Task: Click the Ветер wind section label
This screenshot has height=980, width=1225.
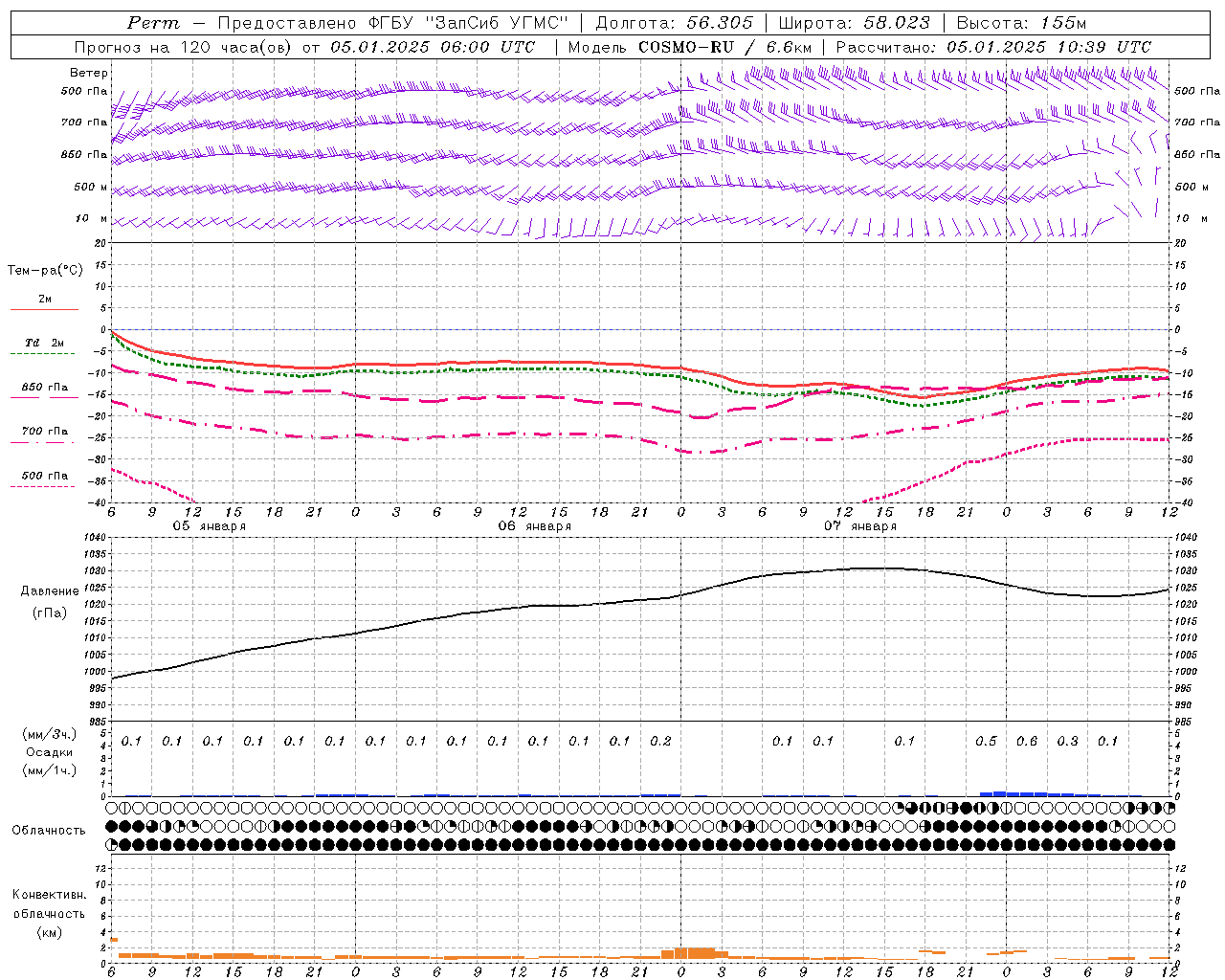Action: click(x=89, y=73)
